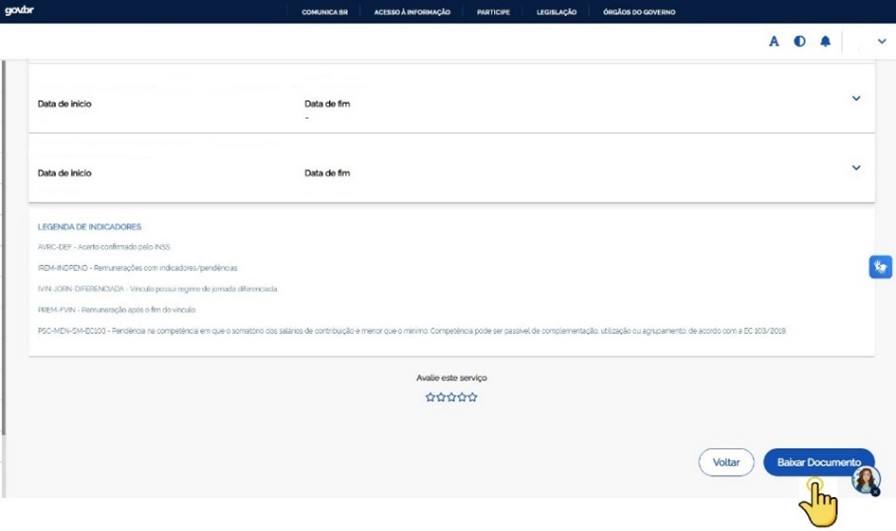Open the virtual assistant avatar chat
The height and width of the screenshot is (531, 896).
point(865,479)
